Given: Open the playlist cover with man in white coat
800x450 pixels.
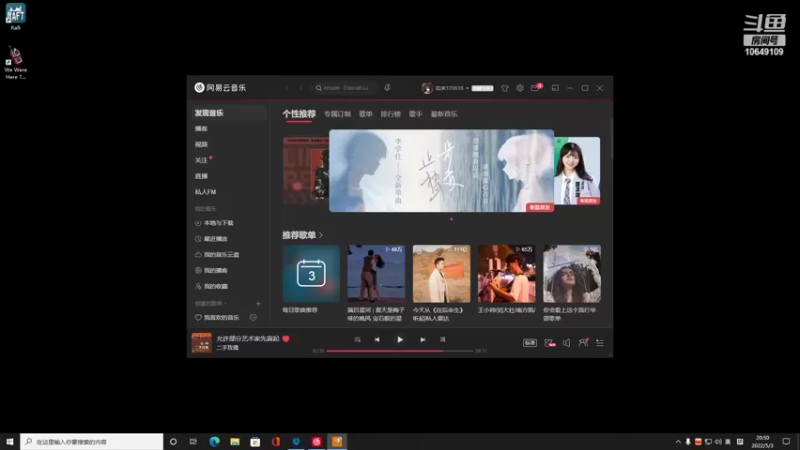Looking at the screenshot, I should tap(441, 273).
